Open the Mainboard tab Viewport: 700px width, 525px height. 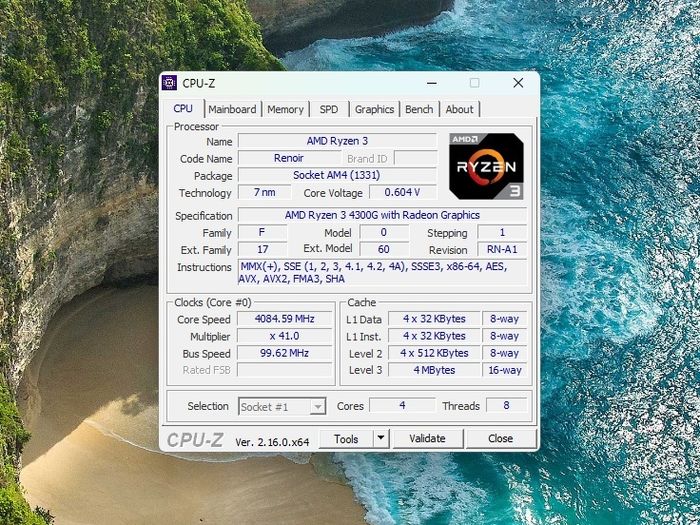[x=232, y=109]
